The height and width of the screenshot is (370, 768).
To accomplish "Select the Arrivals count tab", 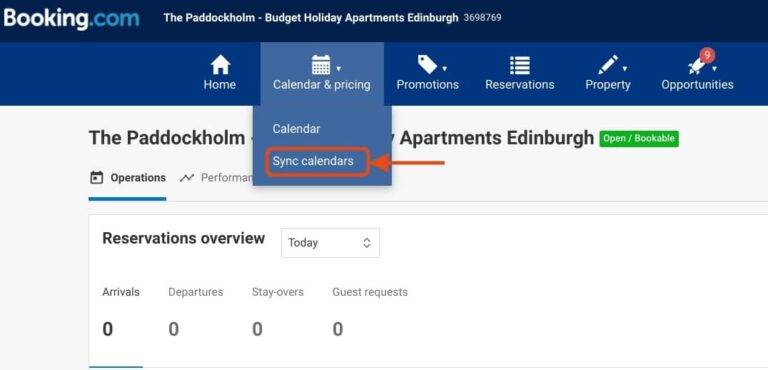I will [120, 312].
